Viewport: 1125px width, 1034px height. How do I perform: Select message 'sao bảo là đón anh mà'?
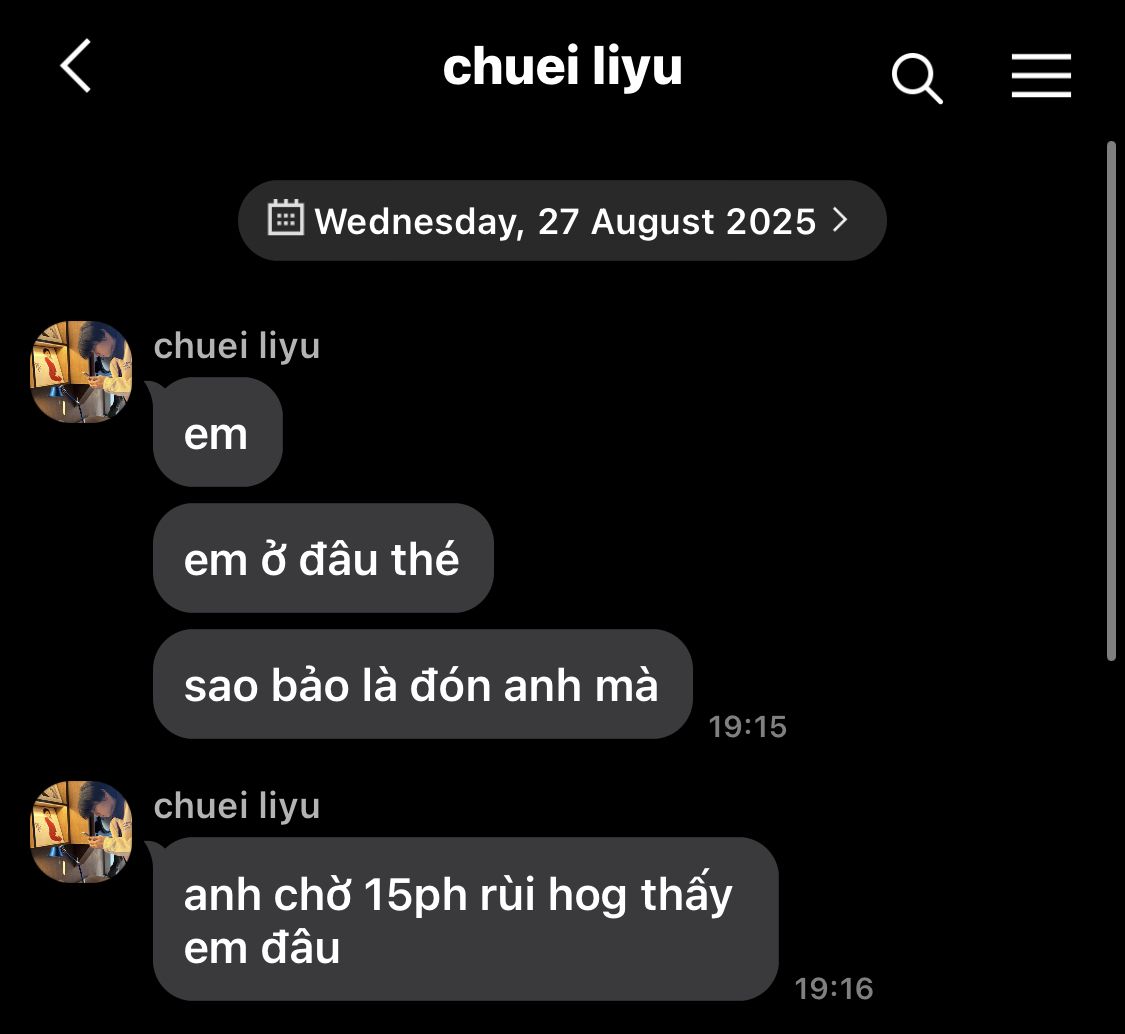[x=423, y=684]
